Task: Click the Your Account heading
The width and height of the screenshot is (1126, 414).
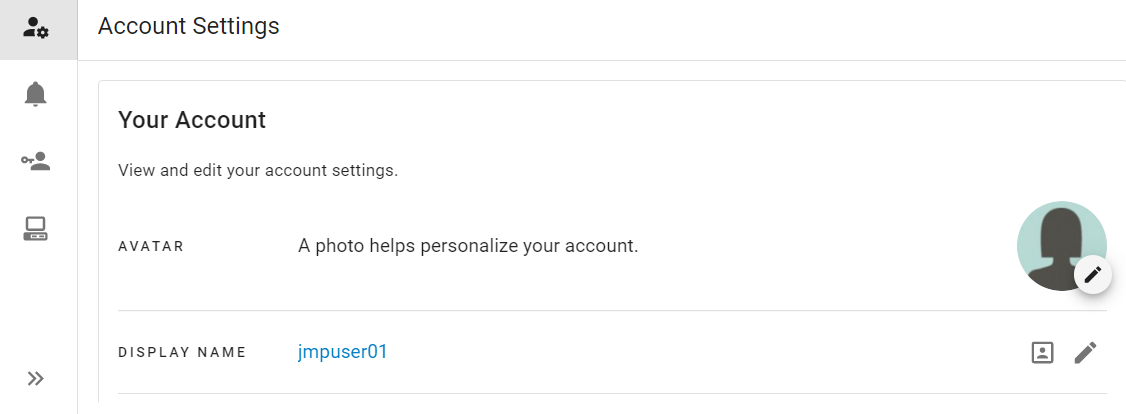Action: 192,120
